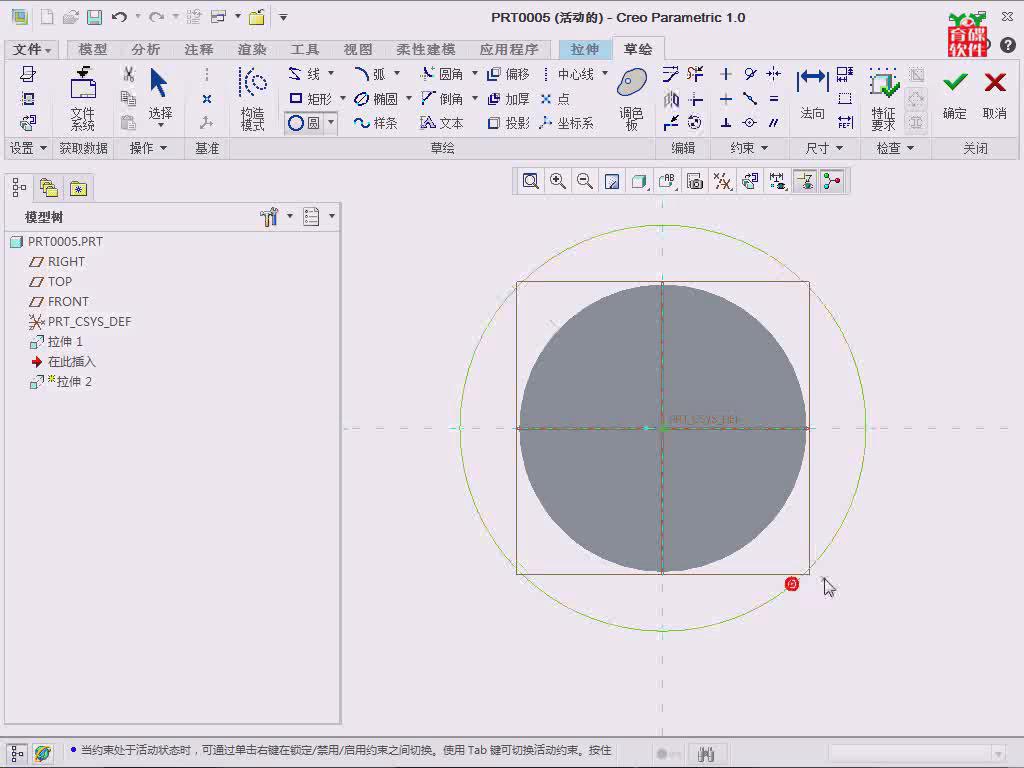The width and height of the screenshot is (1024, 768).
Task: Select PRT_CSYS_DEF in model tree
Action: point(80,321)
